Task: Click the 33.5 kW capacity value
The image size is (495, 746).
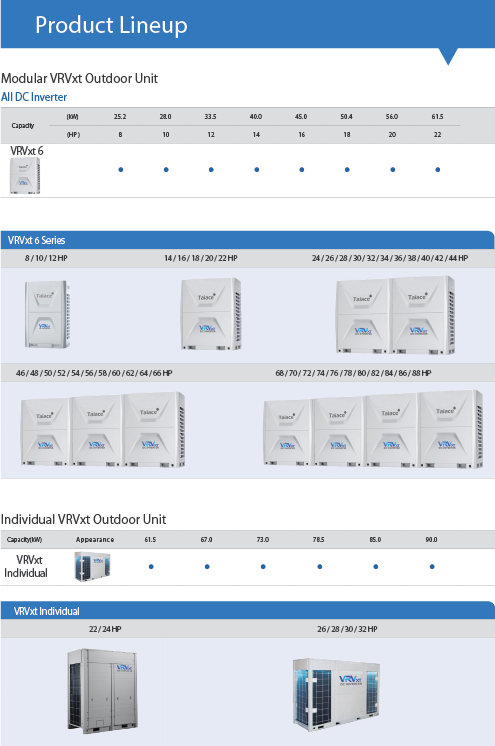Action: click(x=210, y=117)
